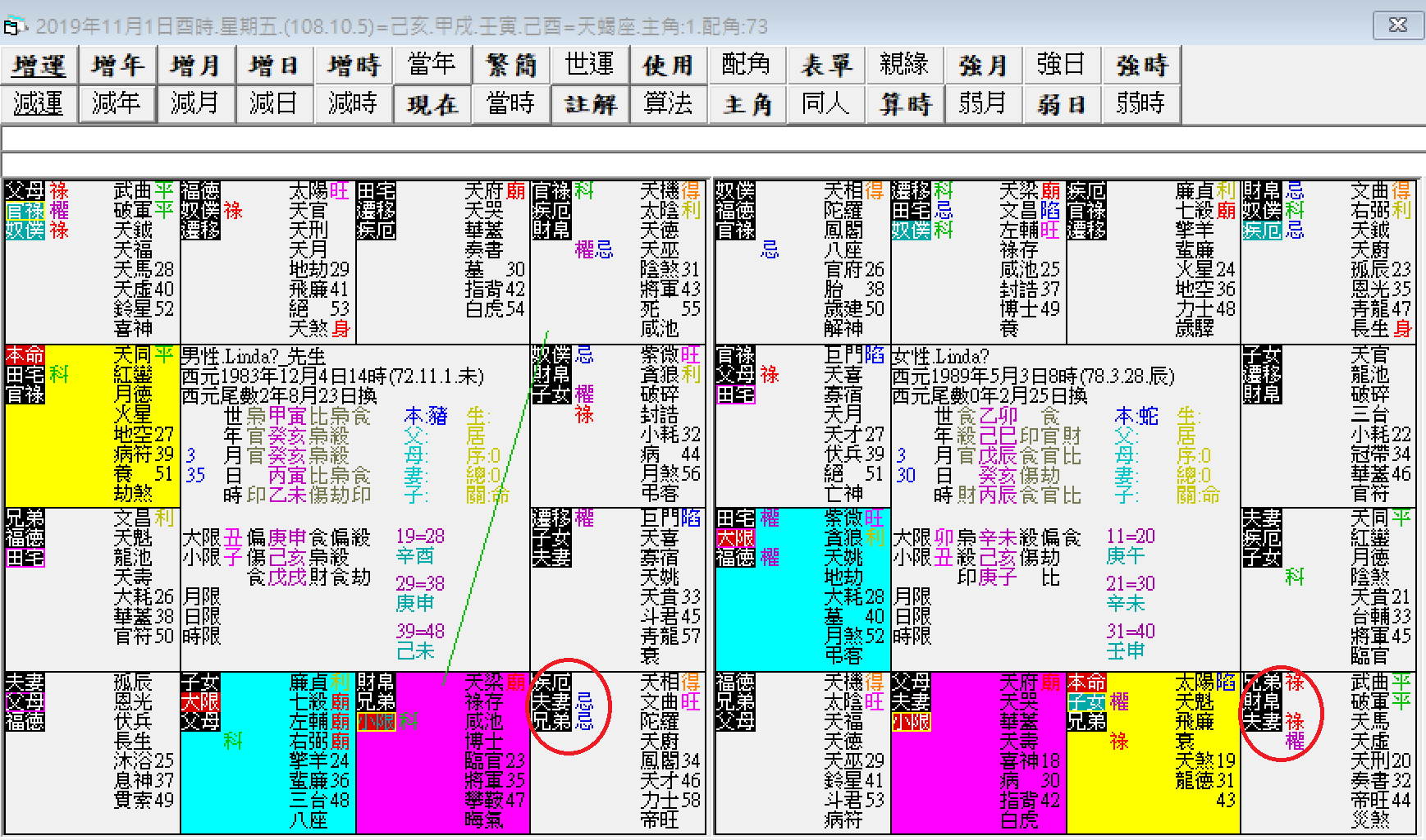
Task: Toggle 現在 to reset to current time
Action: click(432, 104)
